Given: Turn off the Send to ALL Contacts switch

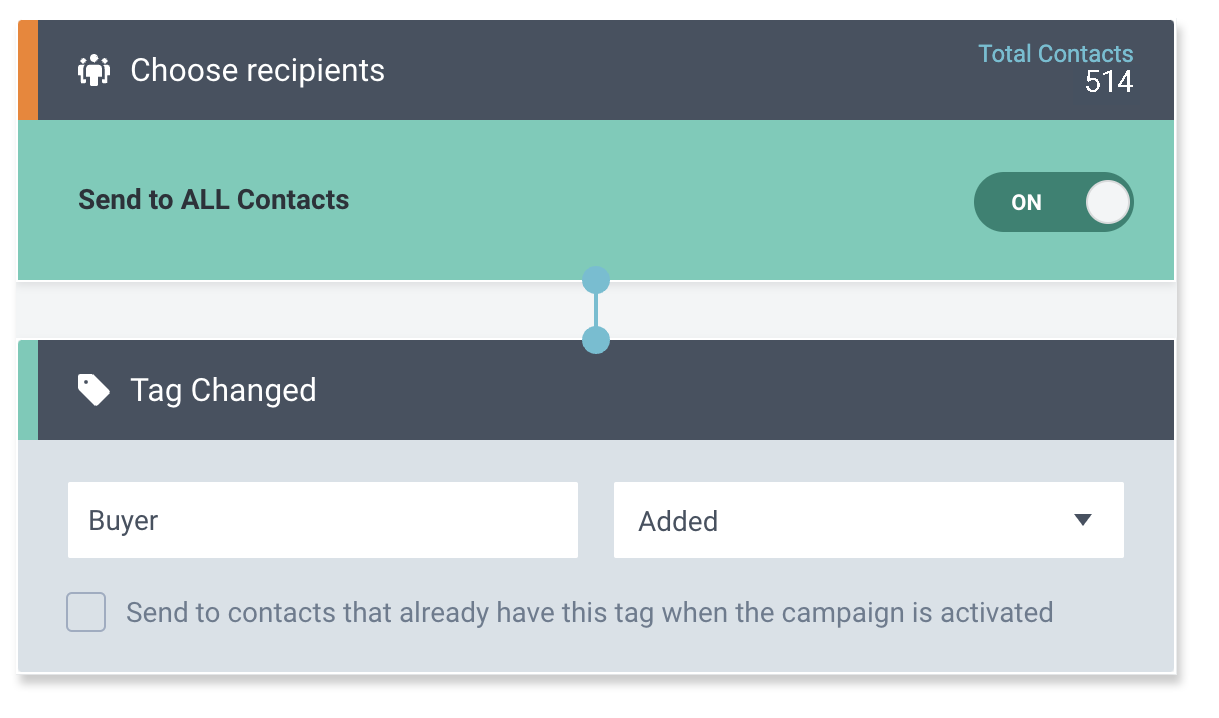Looking at the screenshot, I should [x=1053, y=202].
